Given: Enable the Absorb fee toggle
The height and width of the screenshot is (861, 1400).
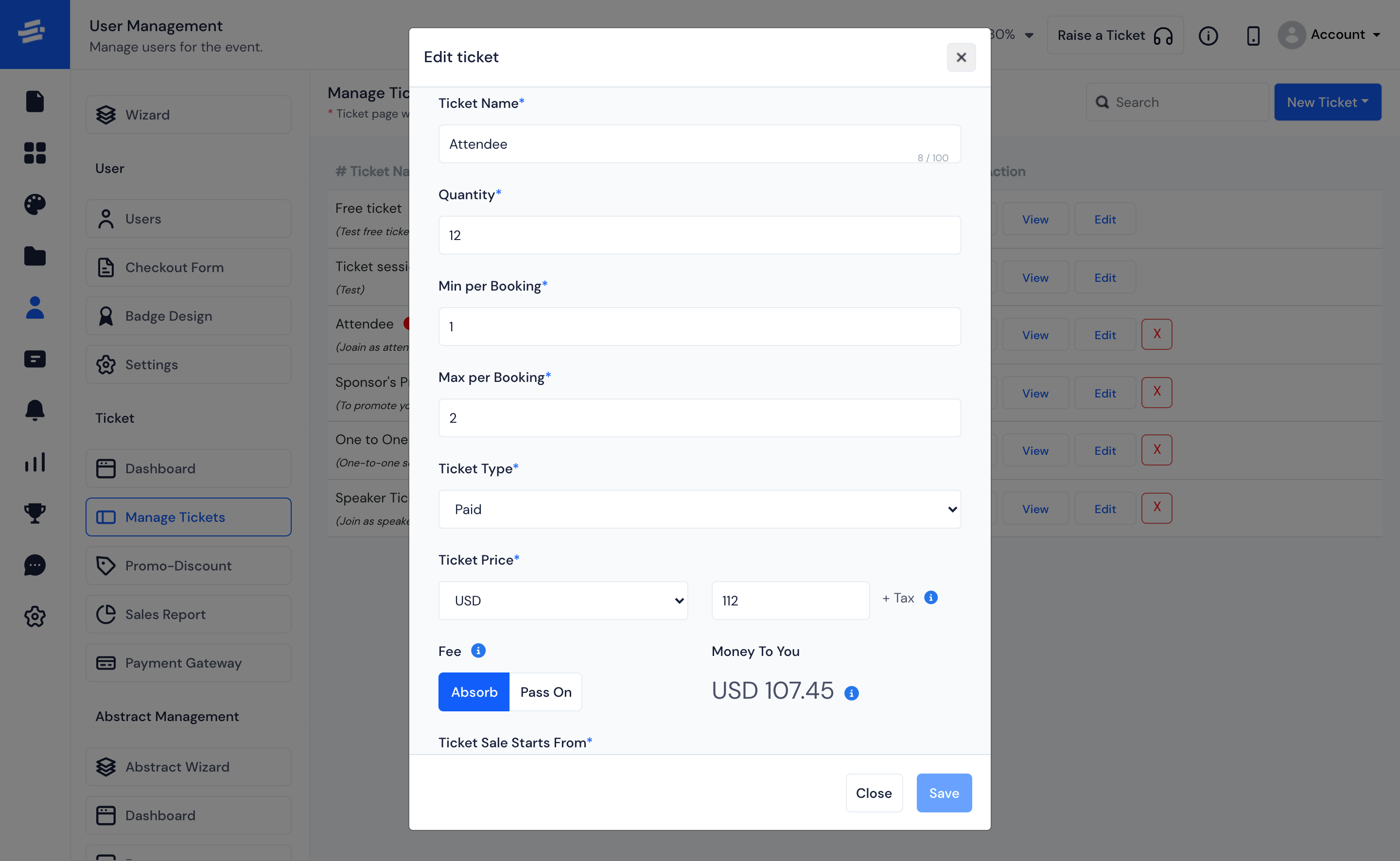Looking at the screenshot, I should point(474,692).
